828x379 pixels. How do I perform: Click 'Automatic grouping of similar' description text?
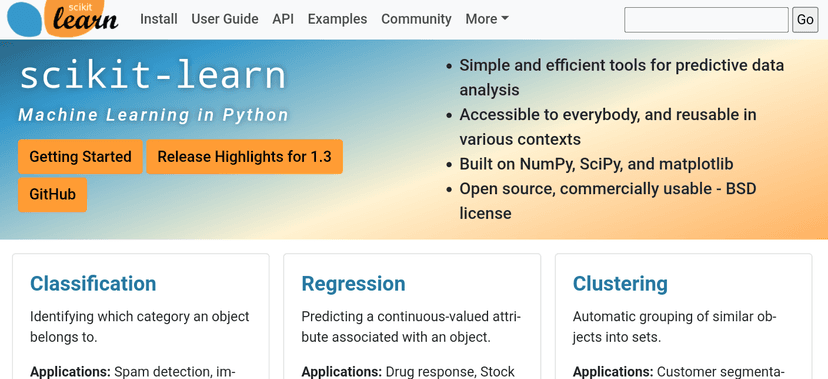pyautogui.click(x=675, y=327)
